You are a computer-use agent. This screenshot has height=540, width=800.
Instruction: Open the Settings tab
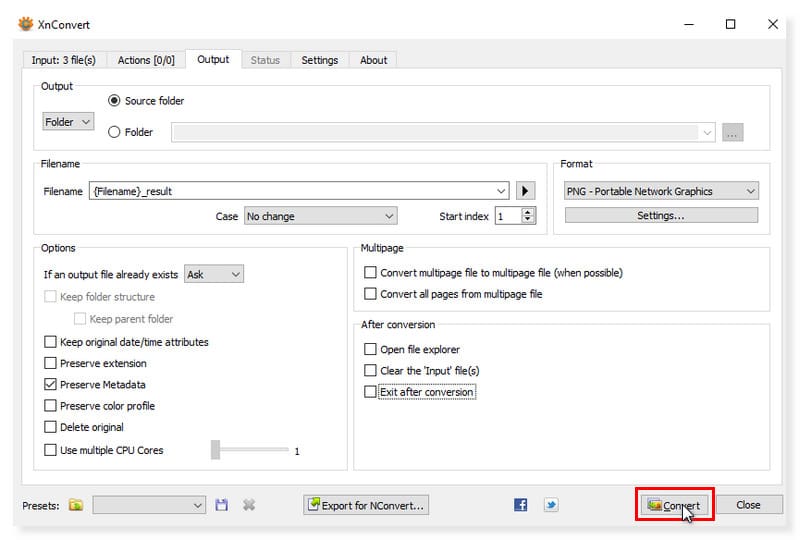coord(319,60)
